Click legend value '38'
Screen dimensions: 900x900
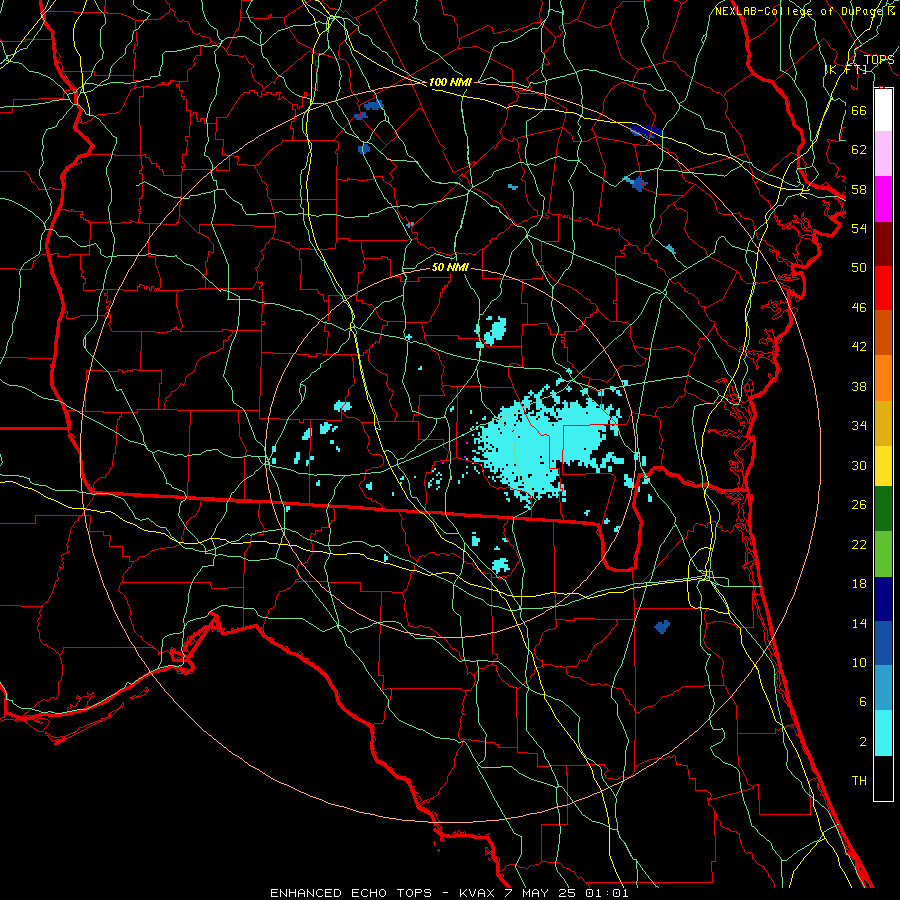pyautogui.click(x=859, y=386)
